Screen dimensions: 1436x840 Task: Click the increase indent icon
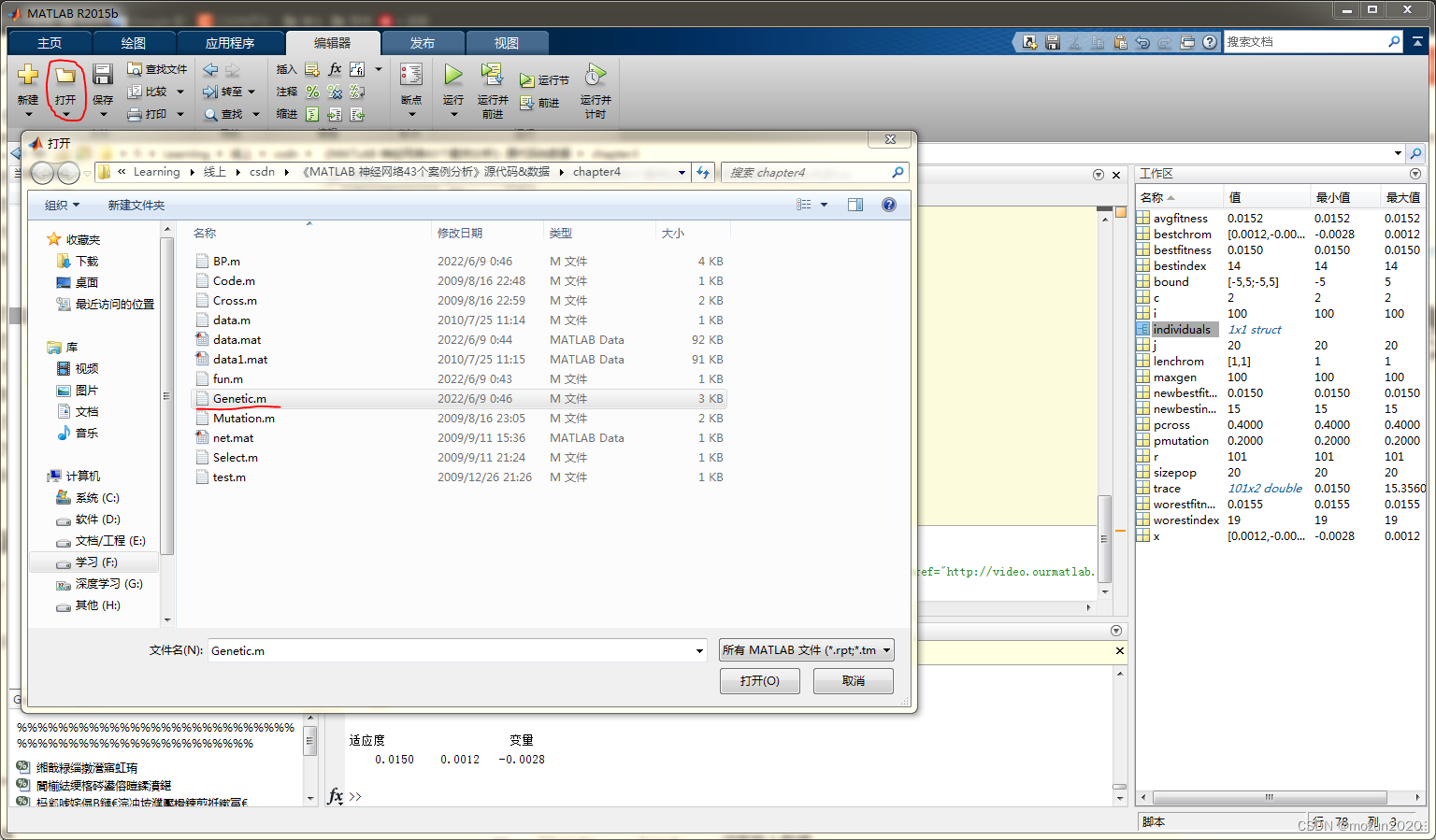[335, 114]
